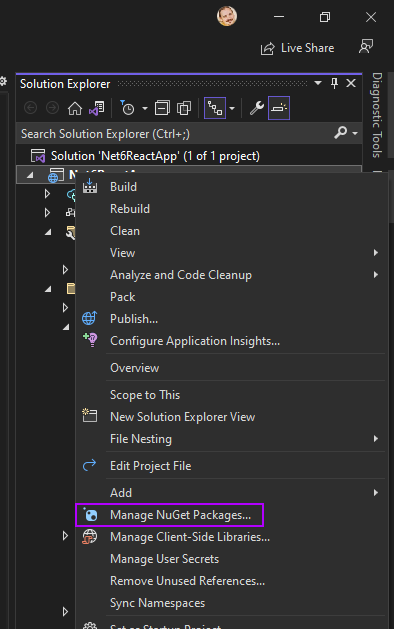Open the View submenu
Viewport: 394px width, 629px height.
pos(231,253)
